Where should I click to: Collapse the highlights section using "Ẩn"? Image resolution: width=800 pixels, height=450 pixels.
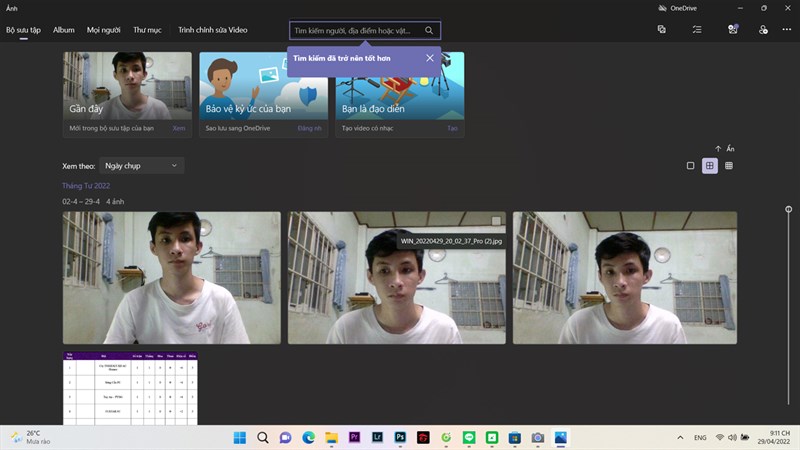point(725,149)
